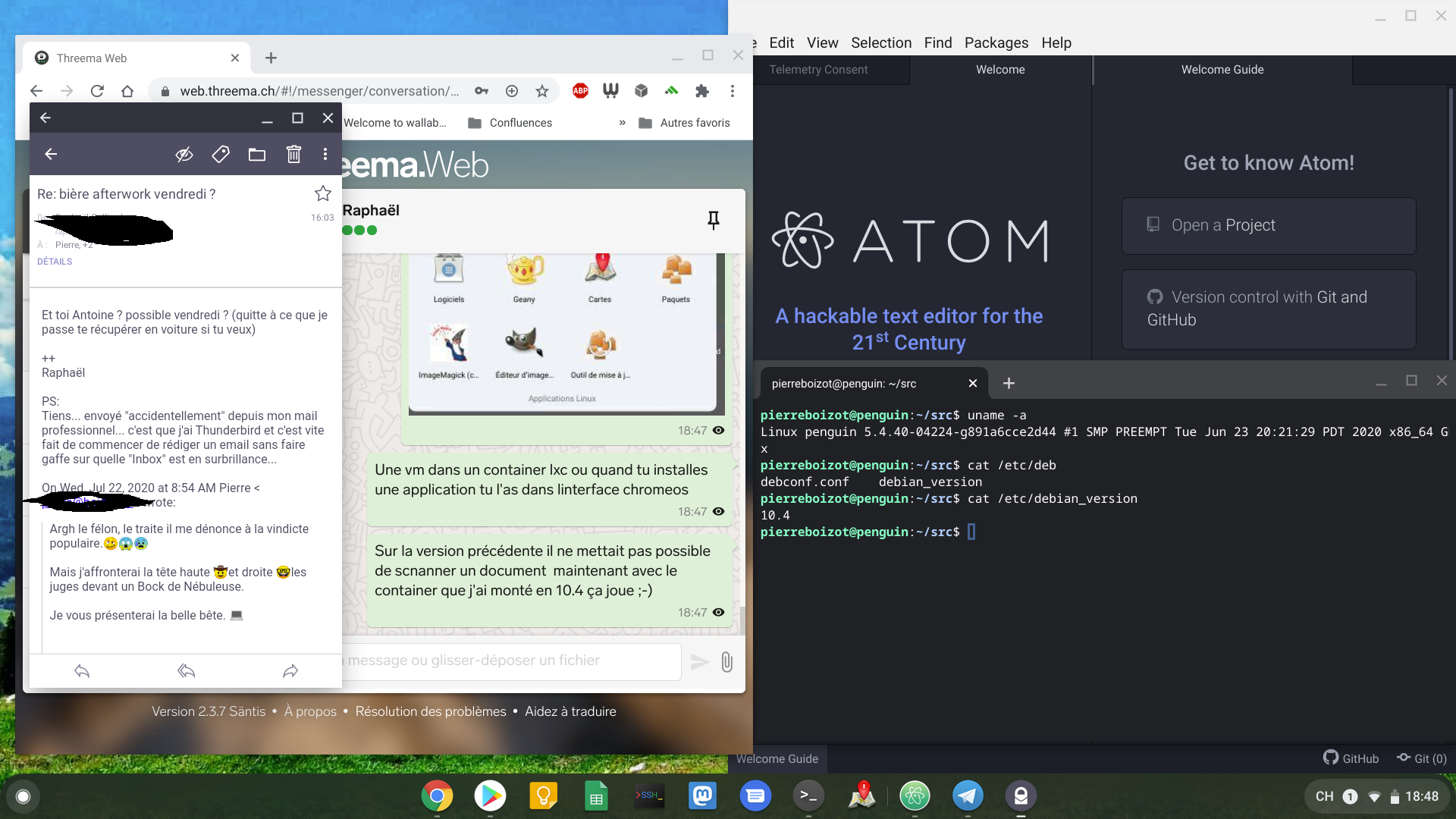Open the wallabag W extension icon
This screenshot has width=1456, height=819.
[x=610, y=91]
